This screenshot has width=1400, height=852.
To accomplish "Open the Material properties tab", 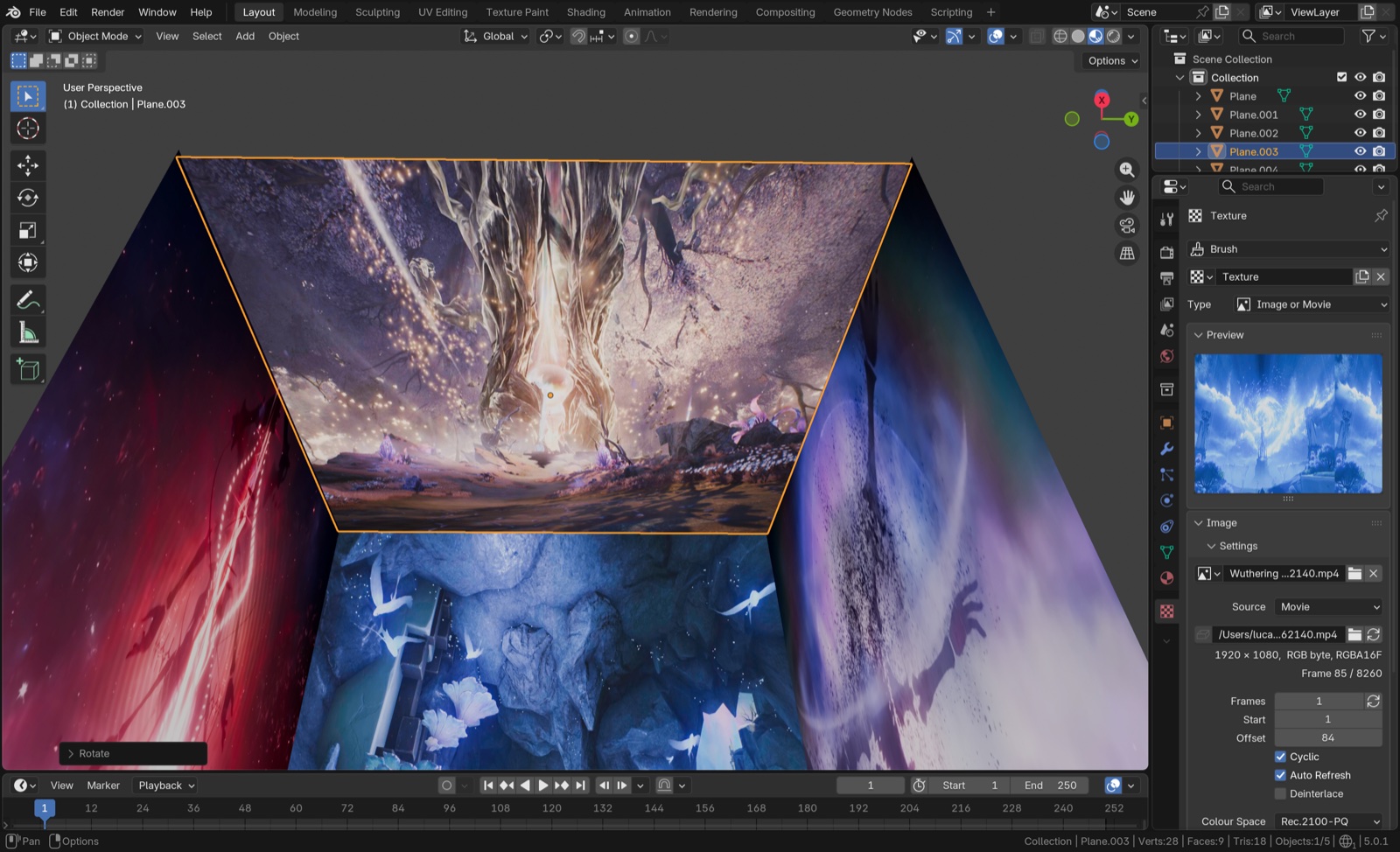I will (x=1166, y=578).
